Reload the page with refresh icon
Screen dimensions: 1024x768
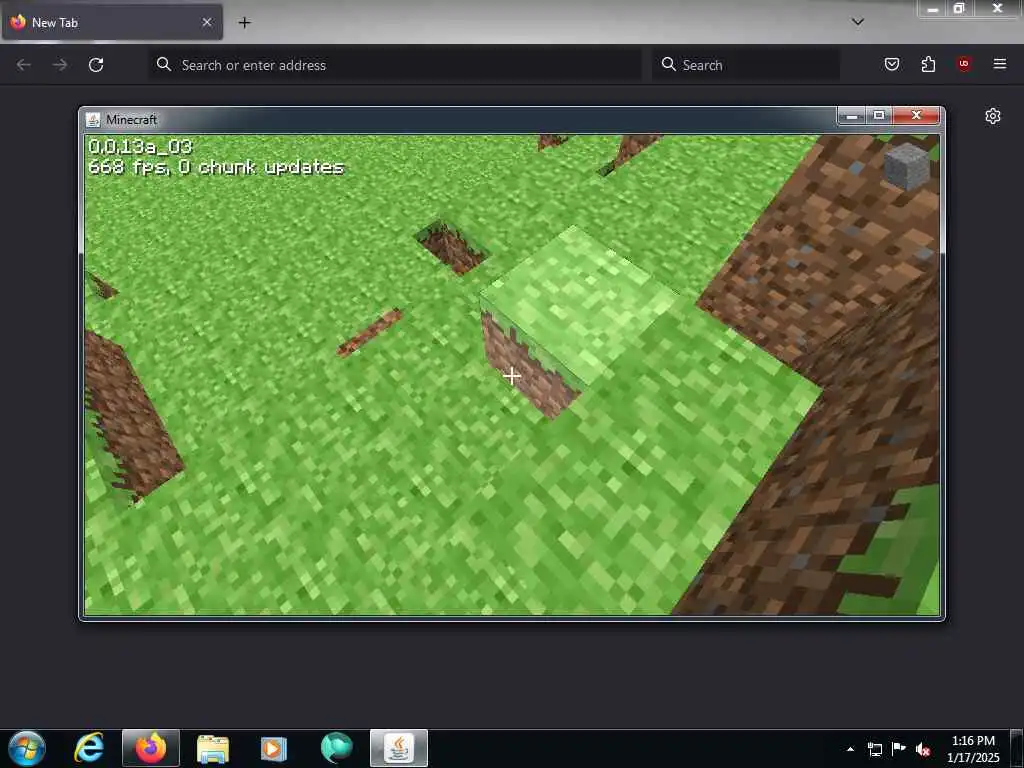coord(96,65)
